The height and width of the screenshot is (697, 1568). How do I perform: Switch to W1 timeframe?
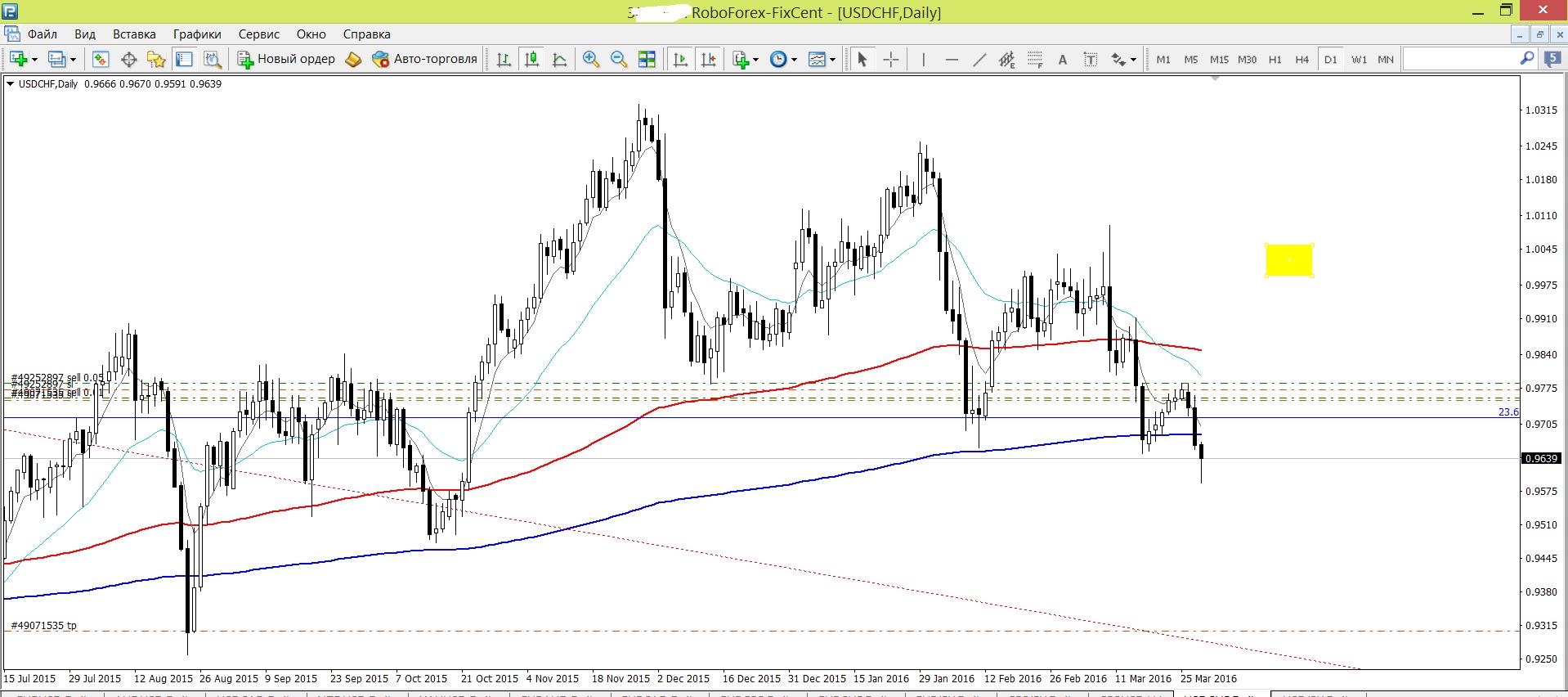1359,59
